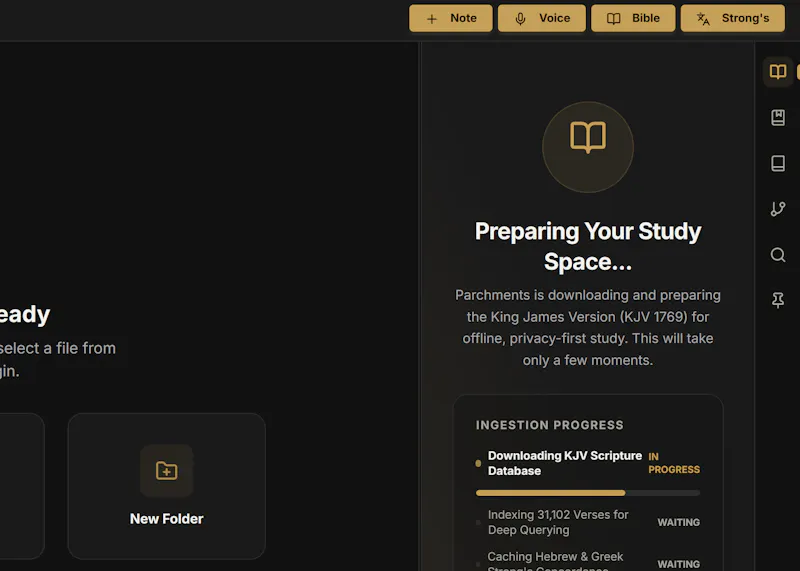
Task: Click 'Downloading KJV Scripture Database' text
Action: 564,463
